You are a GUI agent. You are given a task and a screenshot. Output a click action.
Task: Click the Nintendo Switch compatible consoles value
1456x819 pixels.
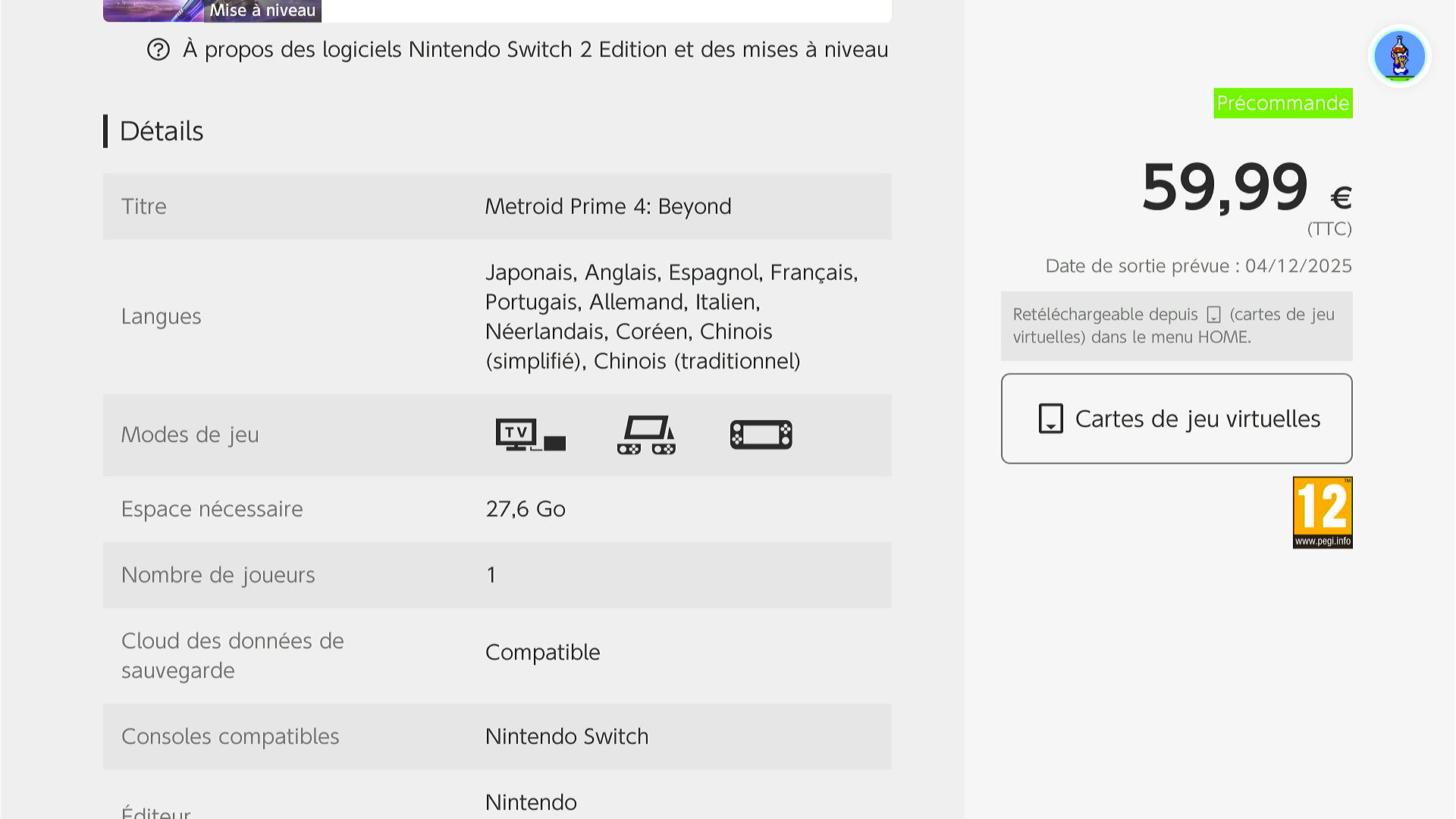[566, 736]
